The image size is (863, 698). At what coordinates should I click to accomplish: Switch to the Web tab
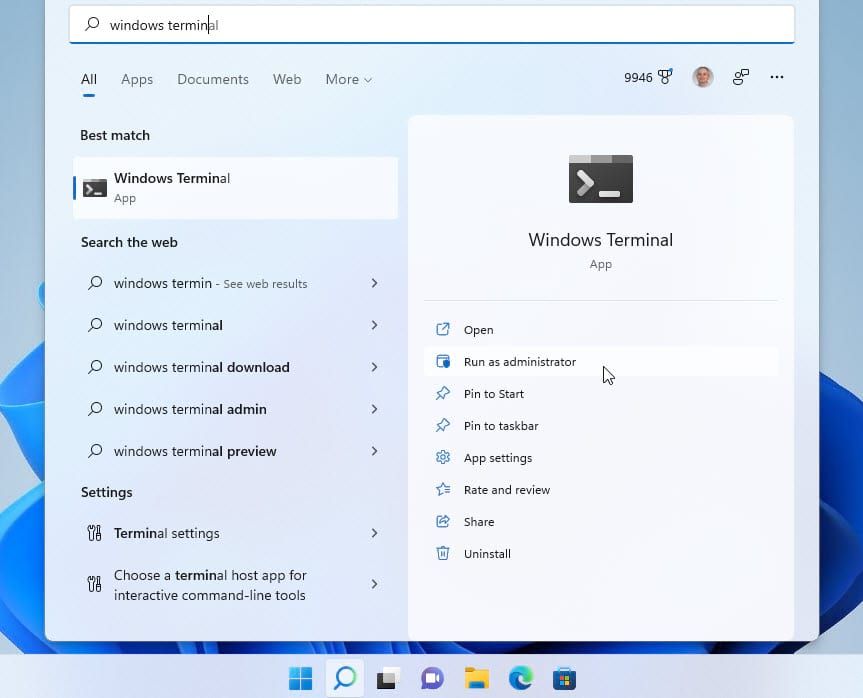click(287, 79)
